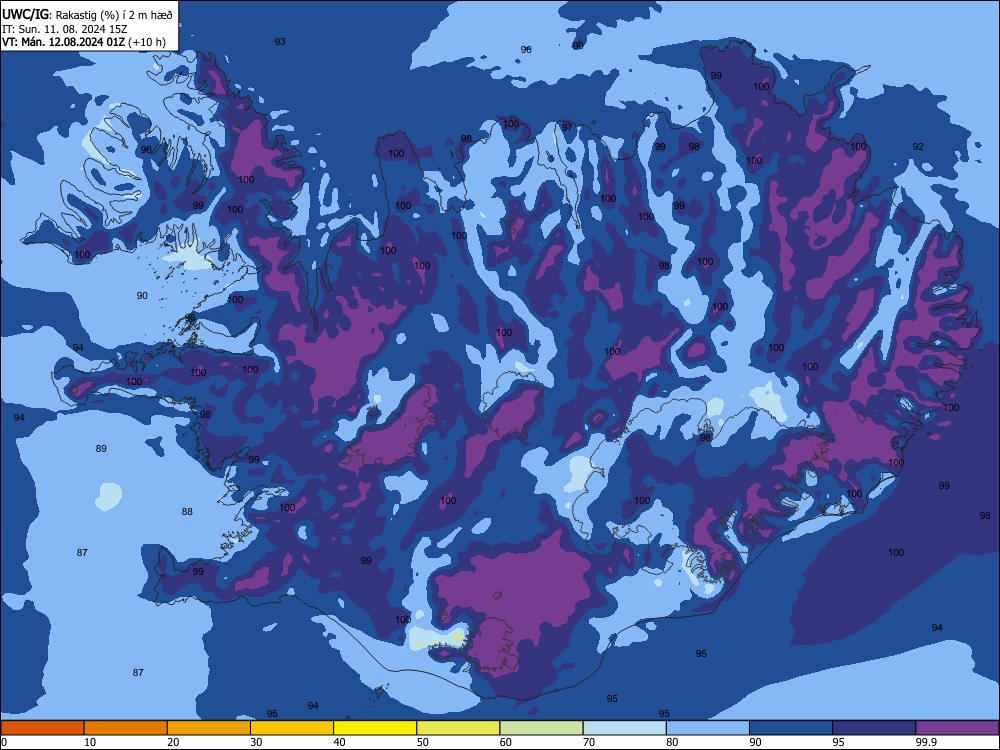
Task: Select the "80" legend tick label
Action: point(672,742)
